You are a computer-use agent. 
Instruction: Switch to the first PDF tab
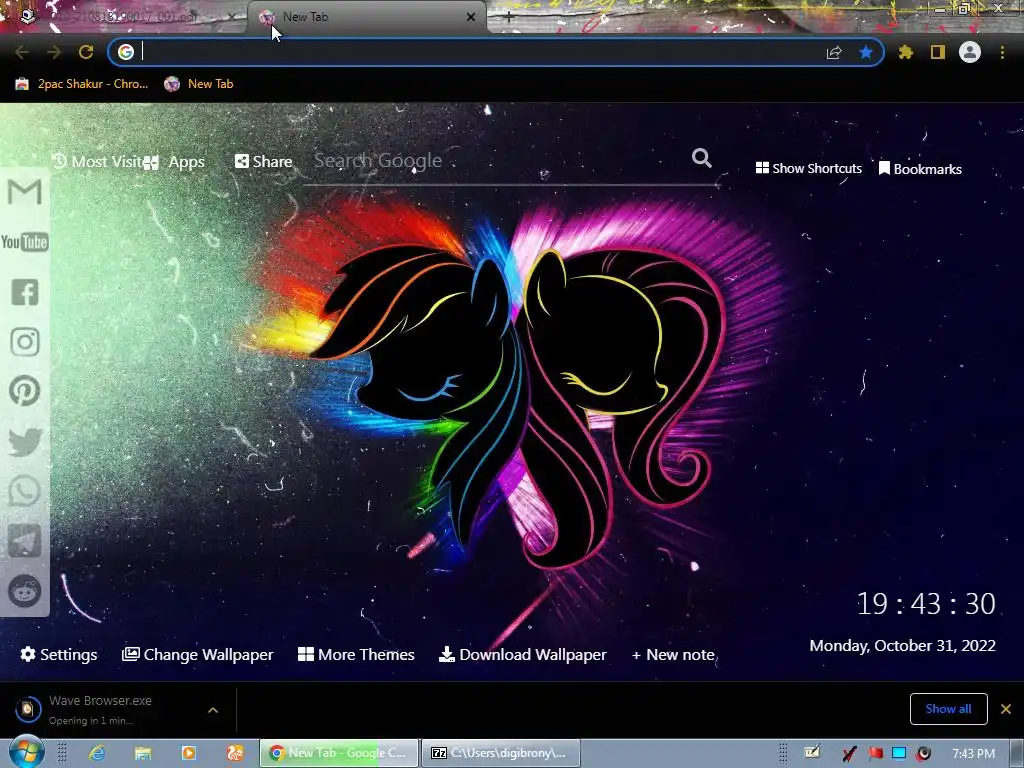(x=124, y=17)
